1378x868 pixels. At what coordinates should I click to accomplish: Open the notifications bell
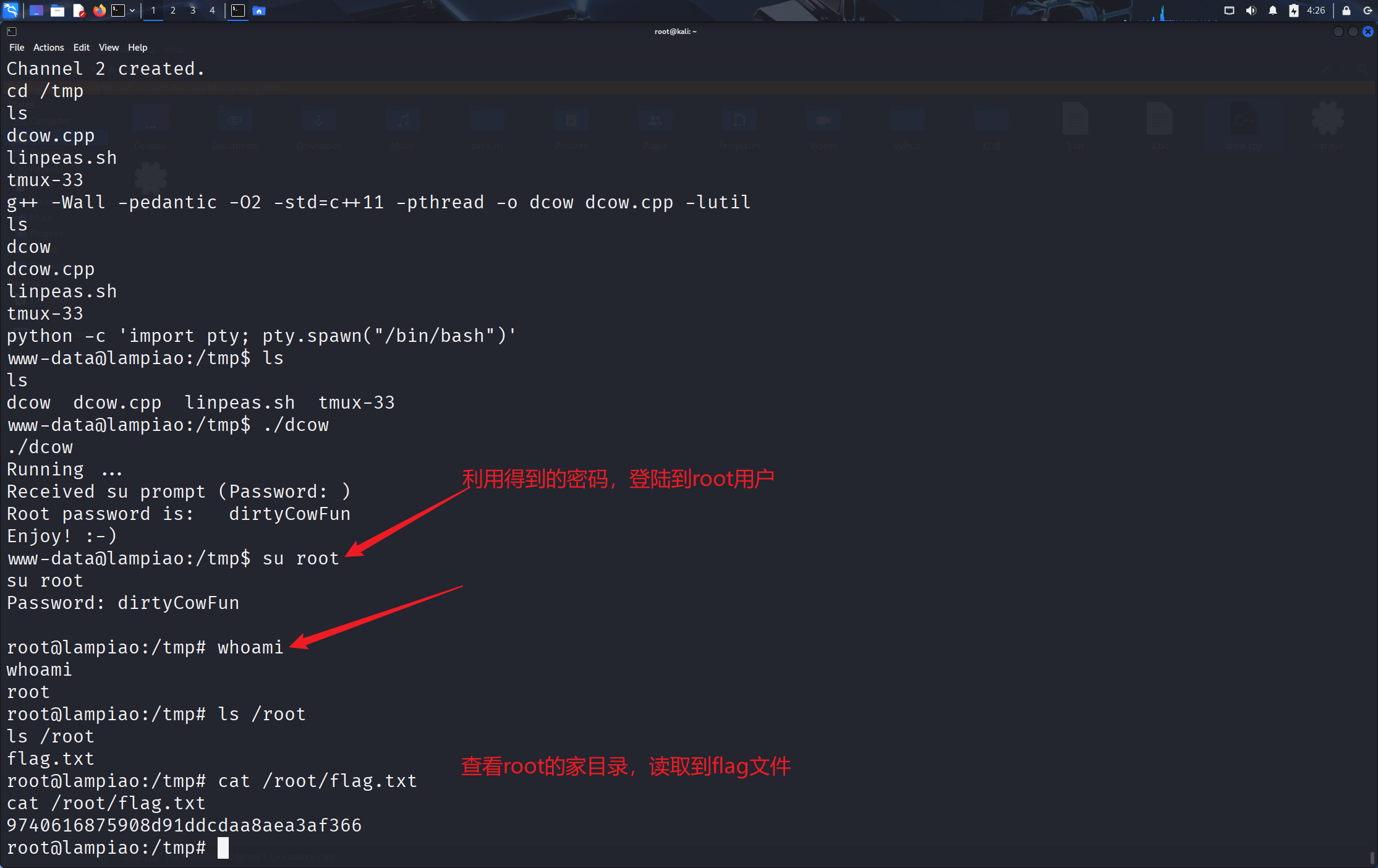(x=1273, y=11)
